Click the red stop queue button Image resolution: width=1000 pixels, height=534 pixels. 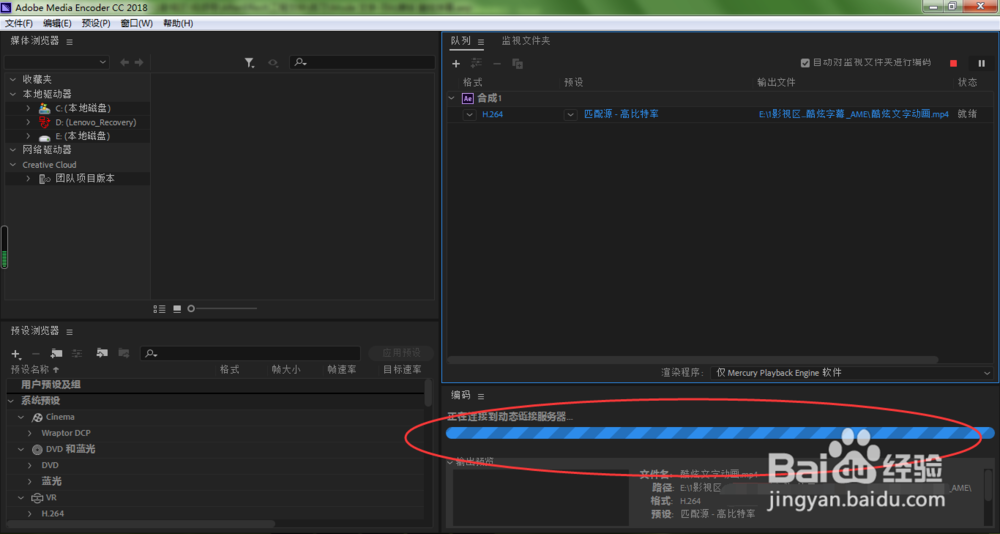point(953,63)
